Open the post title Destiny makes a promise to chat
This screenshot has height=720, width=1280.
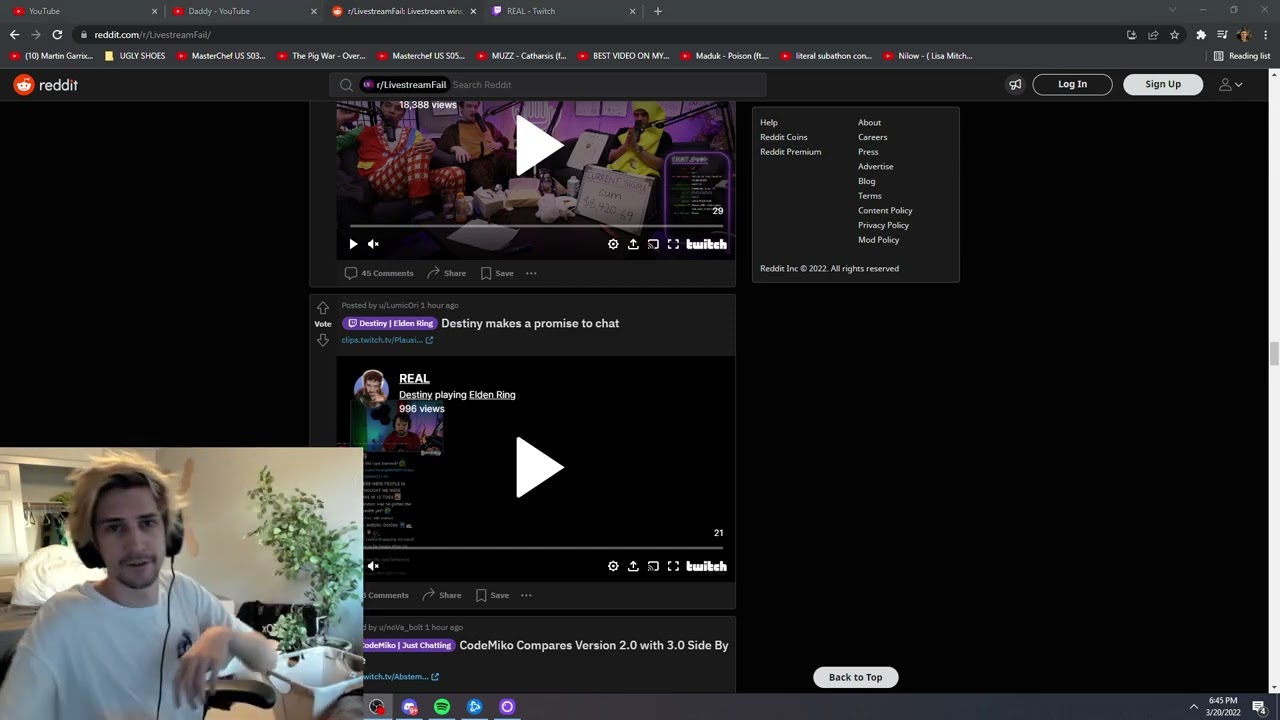tap(530, 323)
